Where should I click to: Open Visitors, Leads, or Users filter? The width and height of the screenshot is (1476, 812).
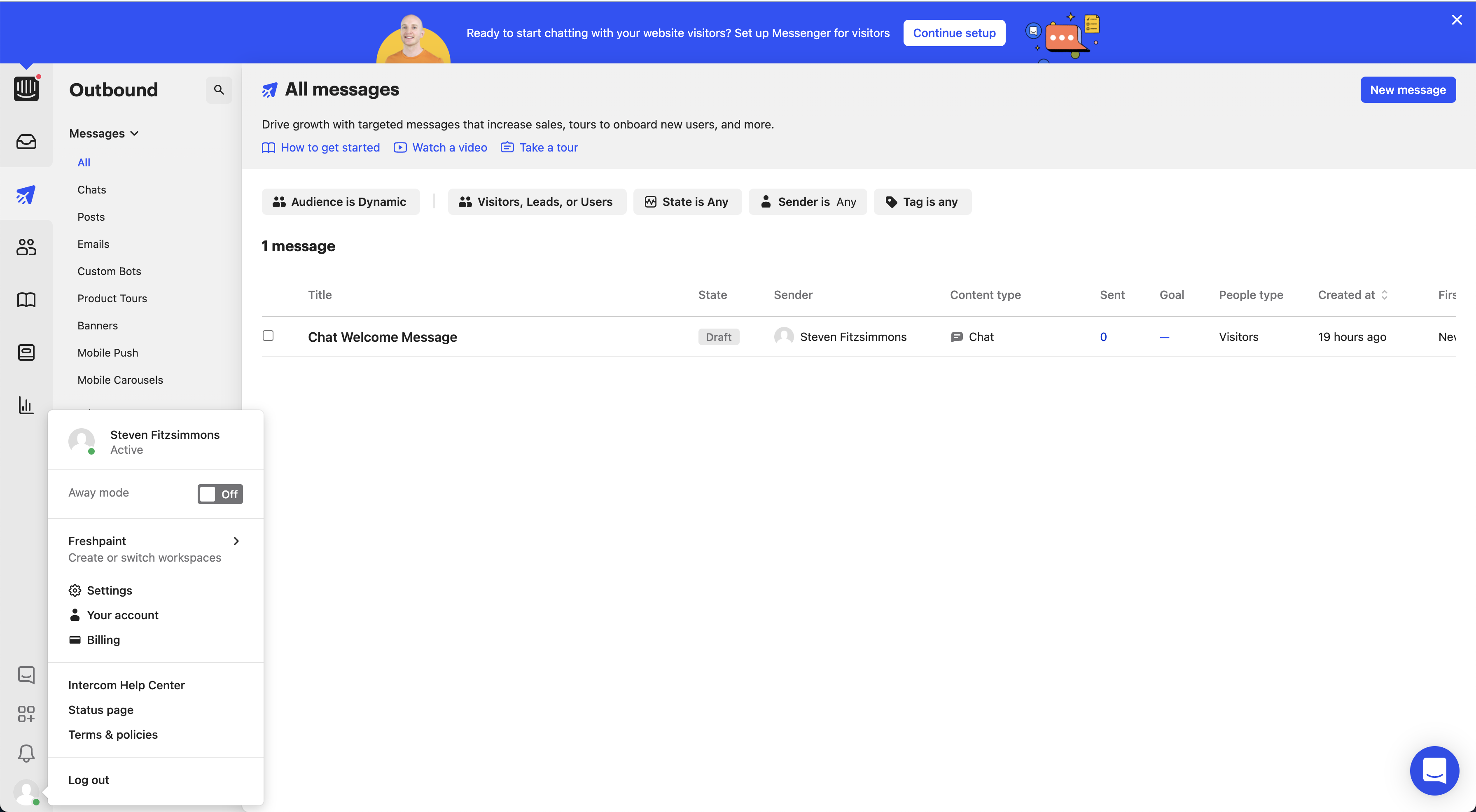537,202
